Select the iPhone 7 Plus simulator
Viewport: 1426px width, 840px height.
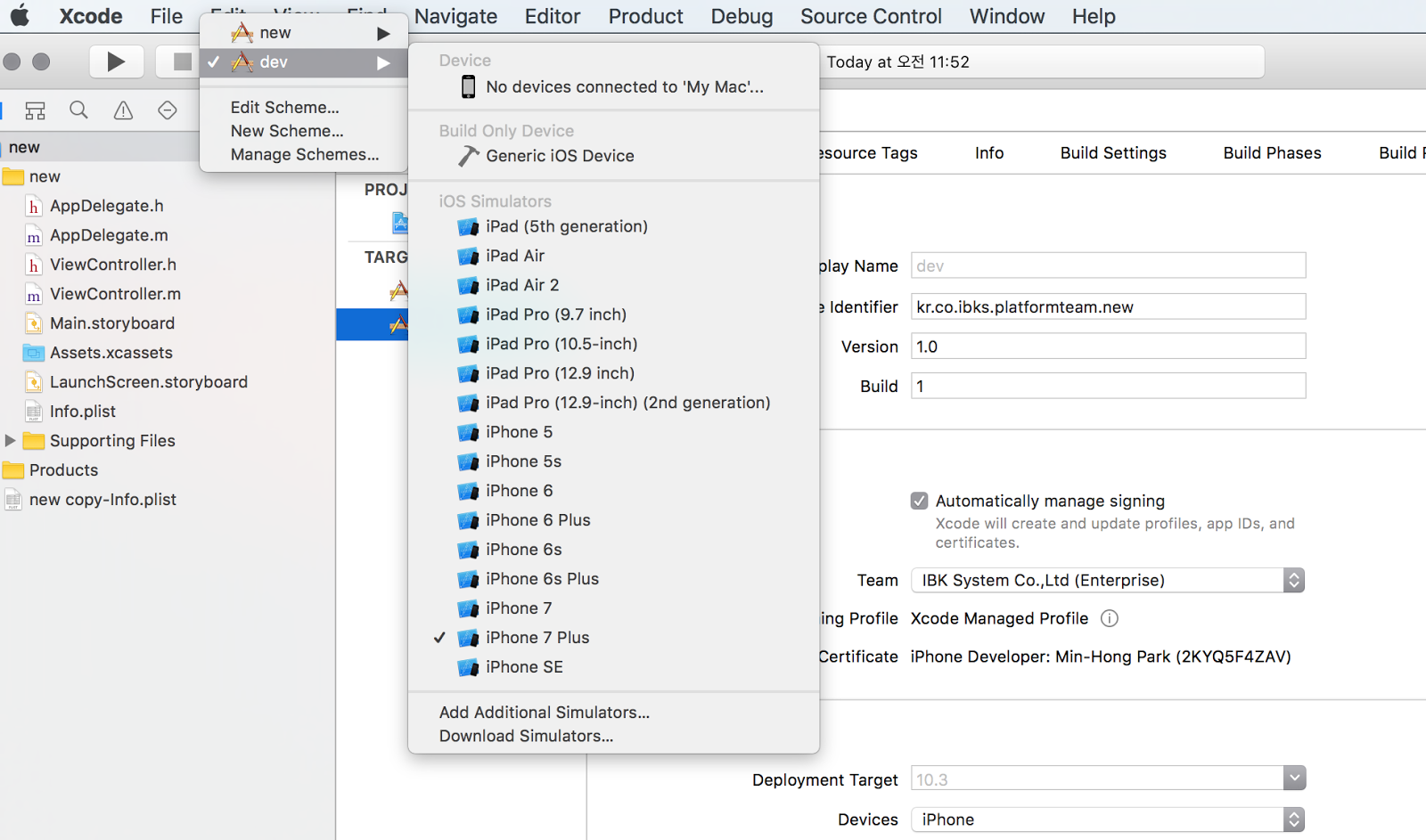537,638
